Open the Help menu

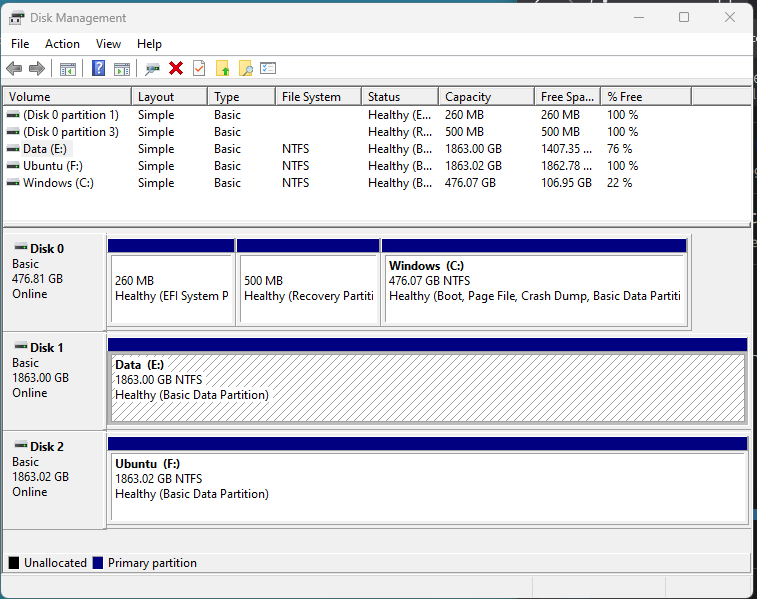point(149,44)
